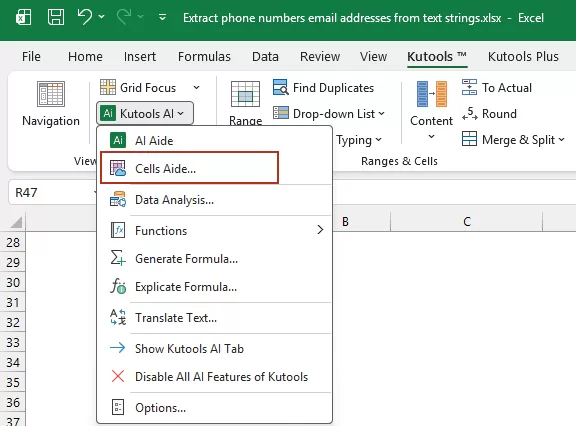Choose Generate Formula... menu item

215,259
